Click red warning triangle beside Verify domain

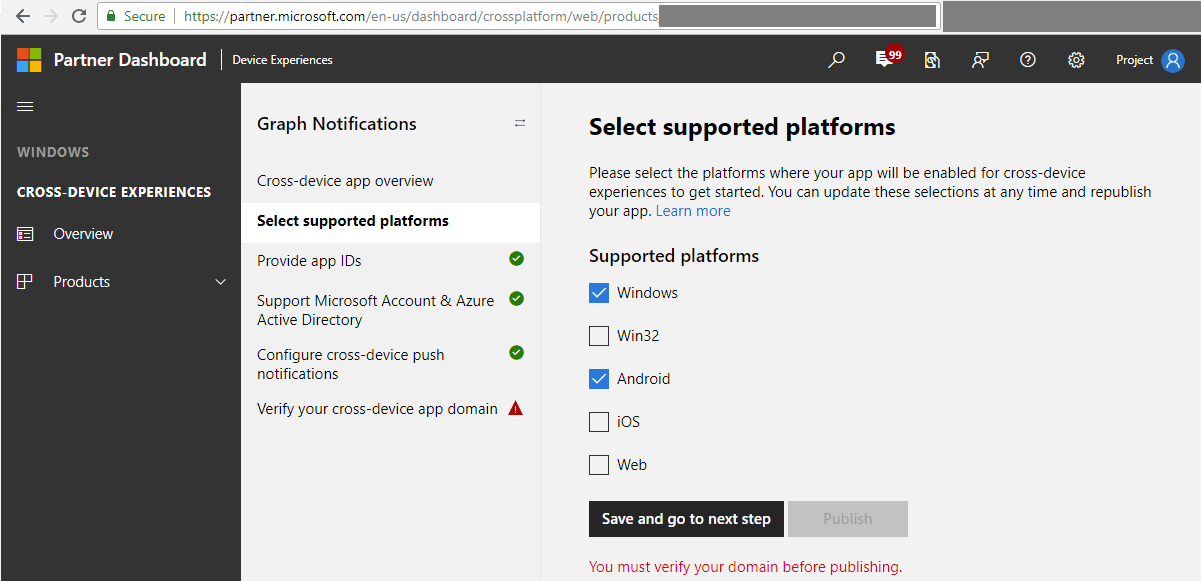[x=516, y=408]
